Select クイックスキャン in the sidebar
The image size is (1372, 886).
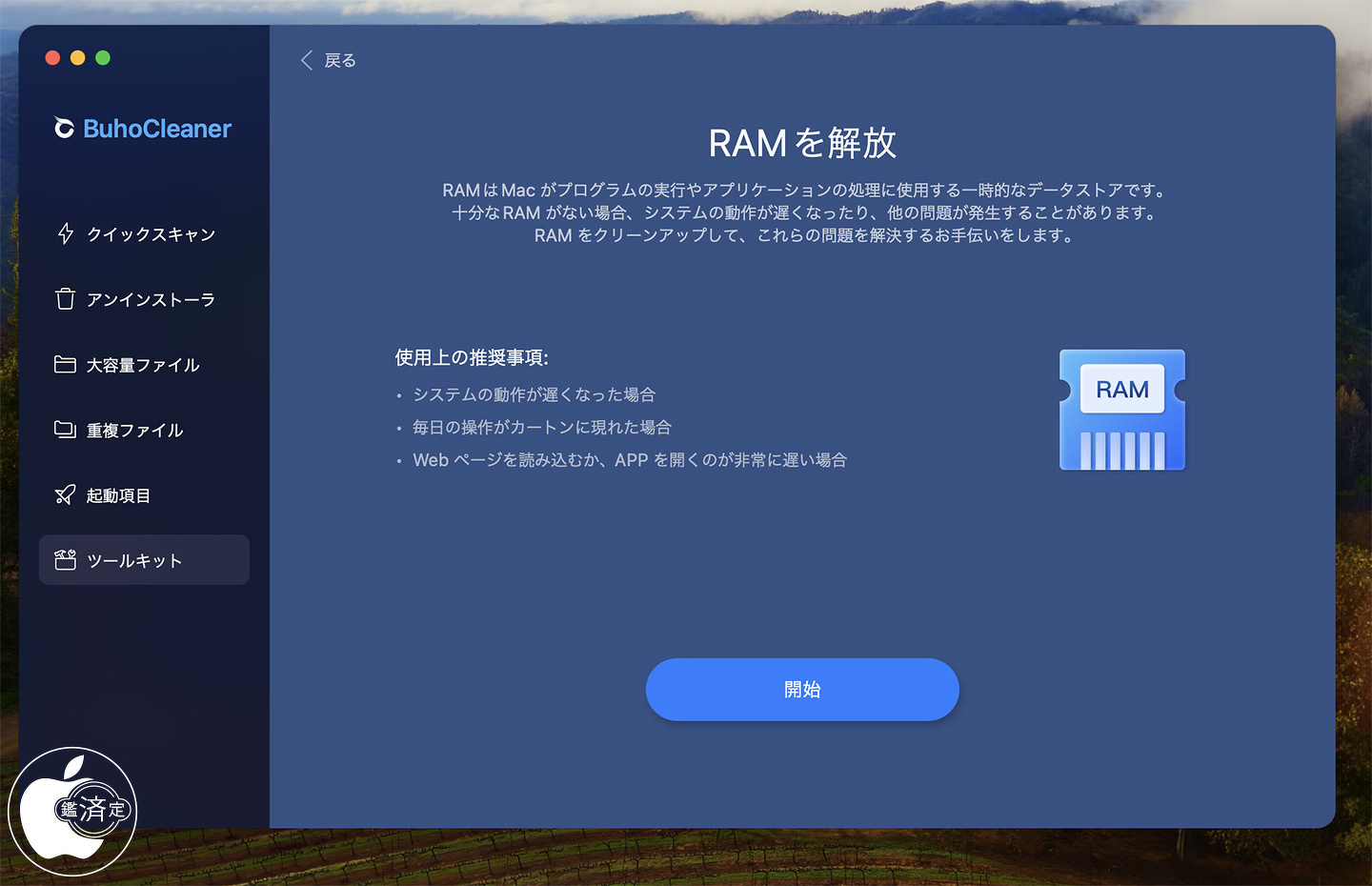pos(144,233)
